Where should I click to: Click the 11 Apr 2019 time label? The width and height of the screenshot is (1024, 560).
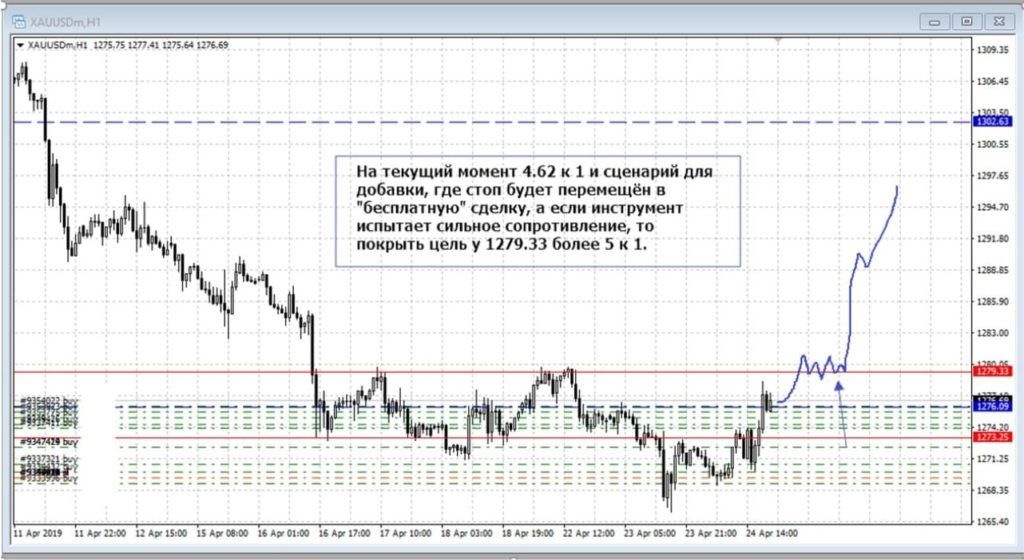[x=40, y=533]
